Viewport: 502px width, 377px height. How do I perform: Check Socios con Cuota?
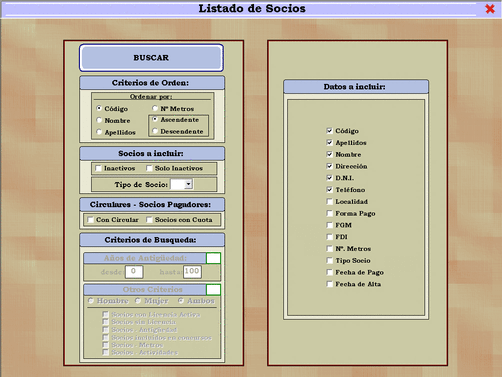point(149,220)
